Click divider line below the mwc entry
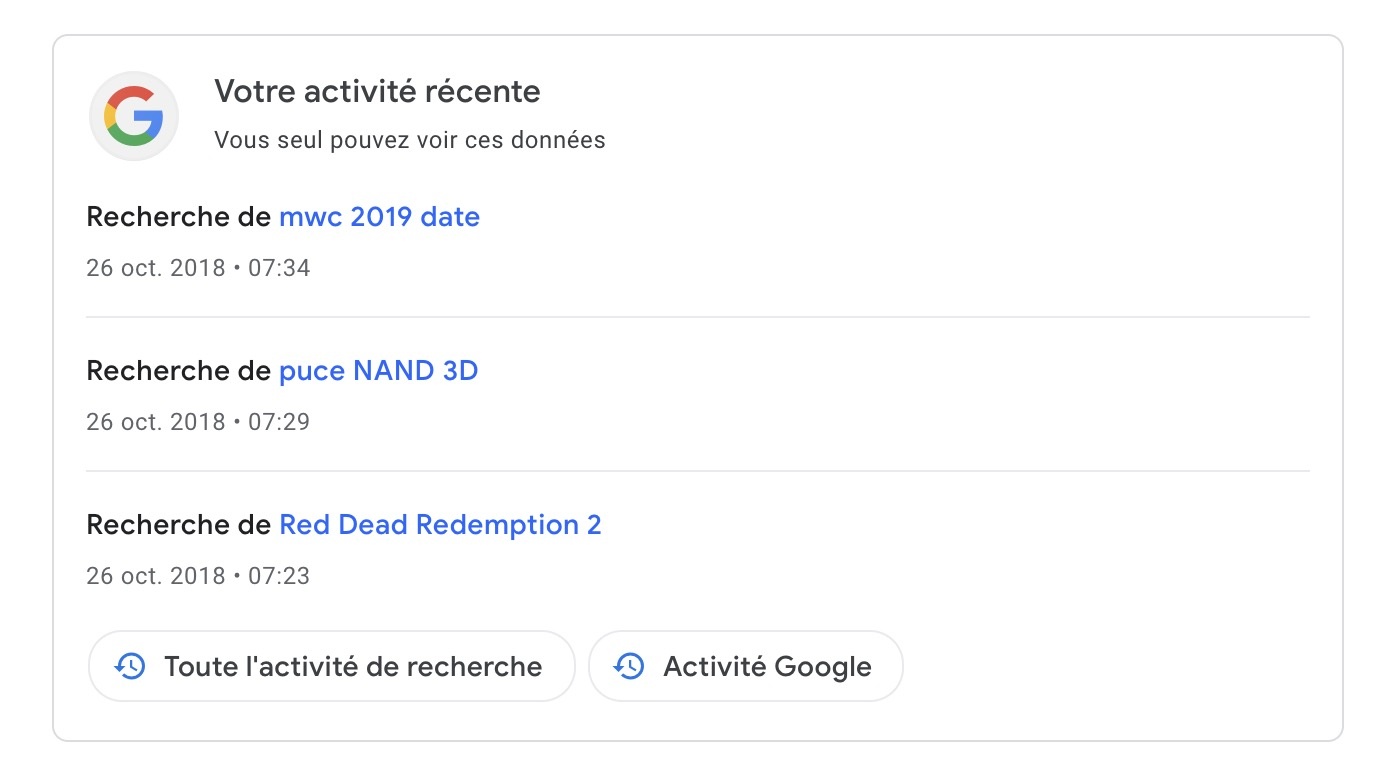The width and height of the screenshot is (1374, 758). click(697, 317)
